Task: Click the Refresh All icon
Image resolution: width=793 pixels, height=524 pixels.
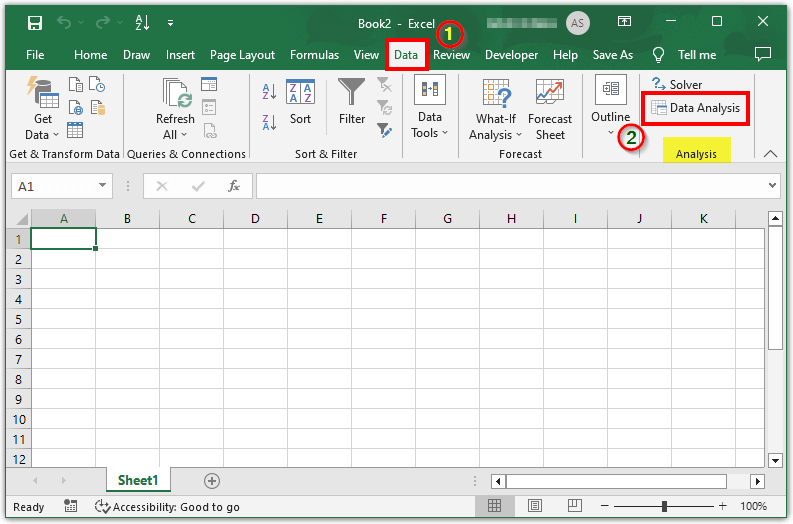Action: pyautogui.click(x=177, y=93)
